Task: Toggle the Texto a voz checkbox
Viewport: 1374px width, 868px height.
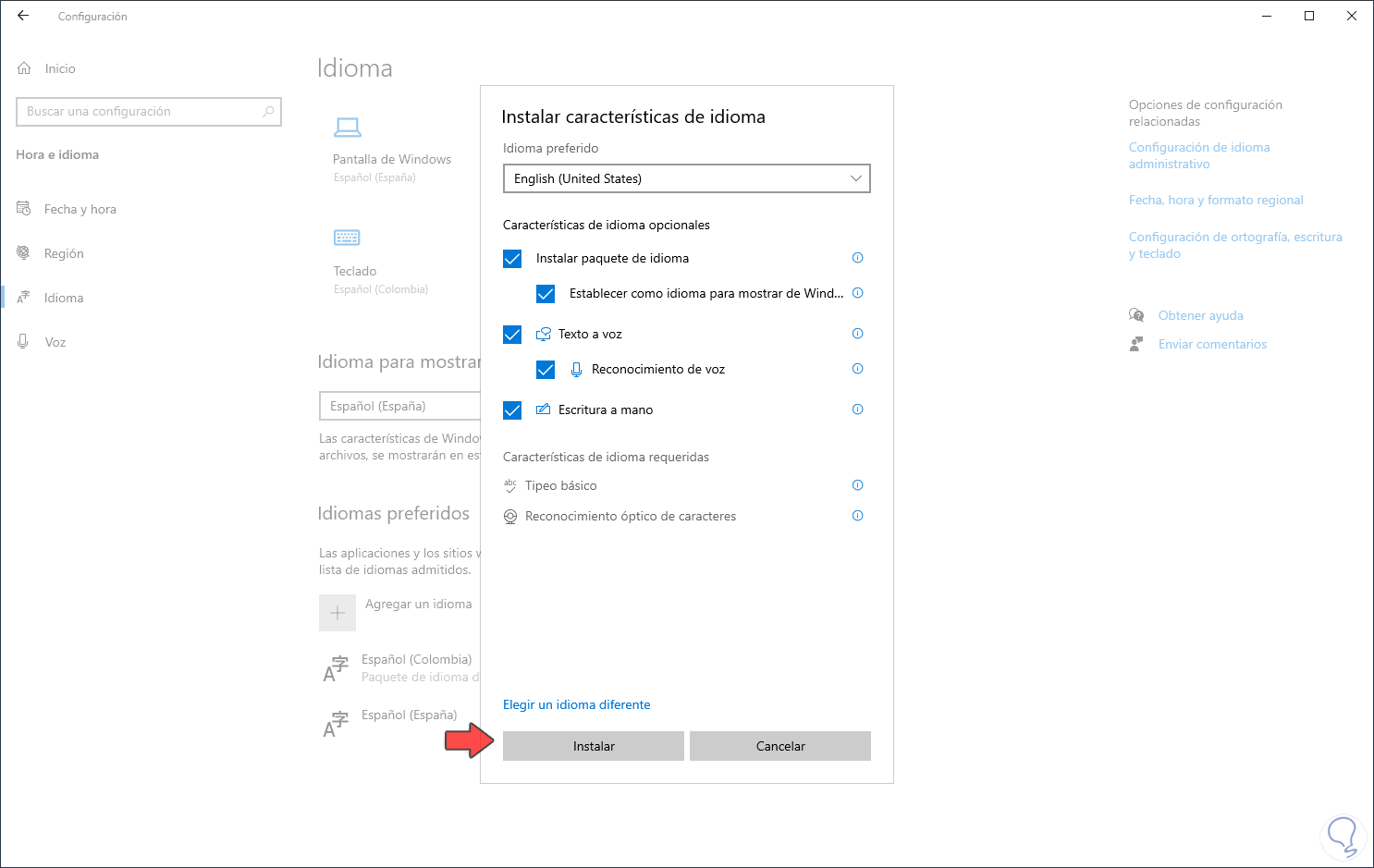Action: tap(512, 335)
